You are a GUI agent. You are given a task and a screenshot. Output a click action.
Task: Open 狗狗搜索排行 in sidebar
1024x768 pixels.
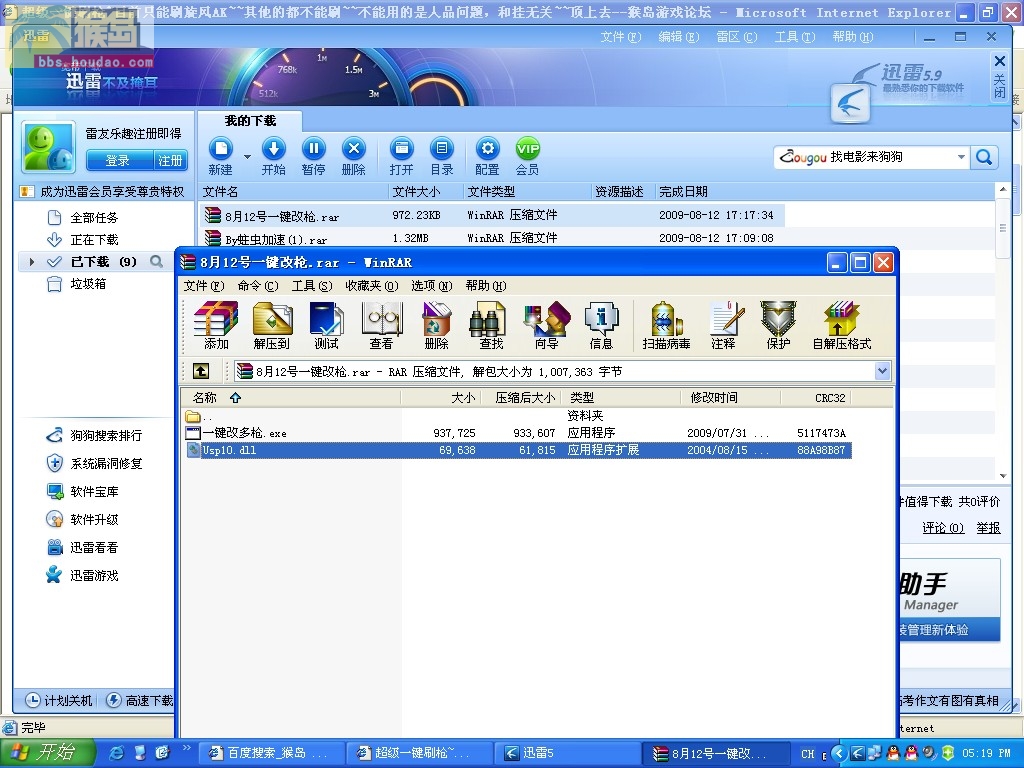tap(94, 436)
